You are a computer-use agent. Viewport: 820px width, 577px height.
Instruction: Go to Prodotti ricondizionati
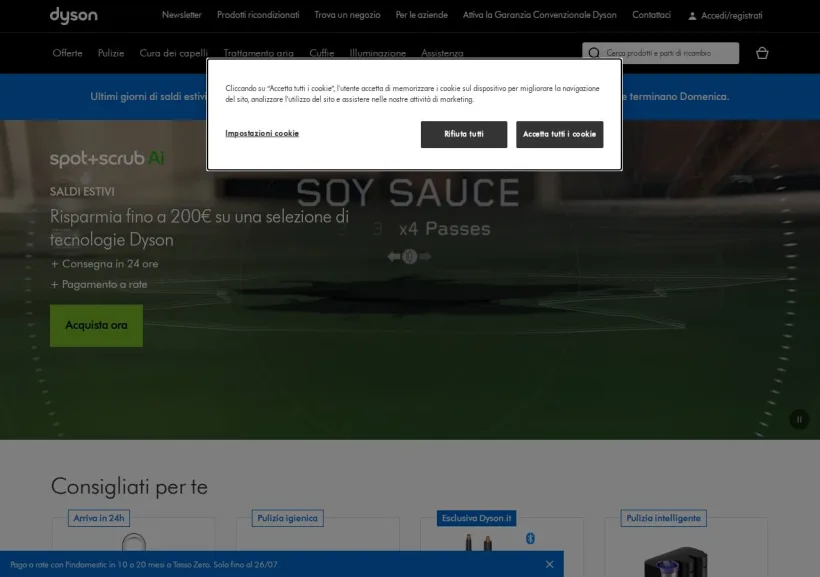click(x=258, y=15)
